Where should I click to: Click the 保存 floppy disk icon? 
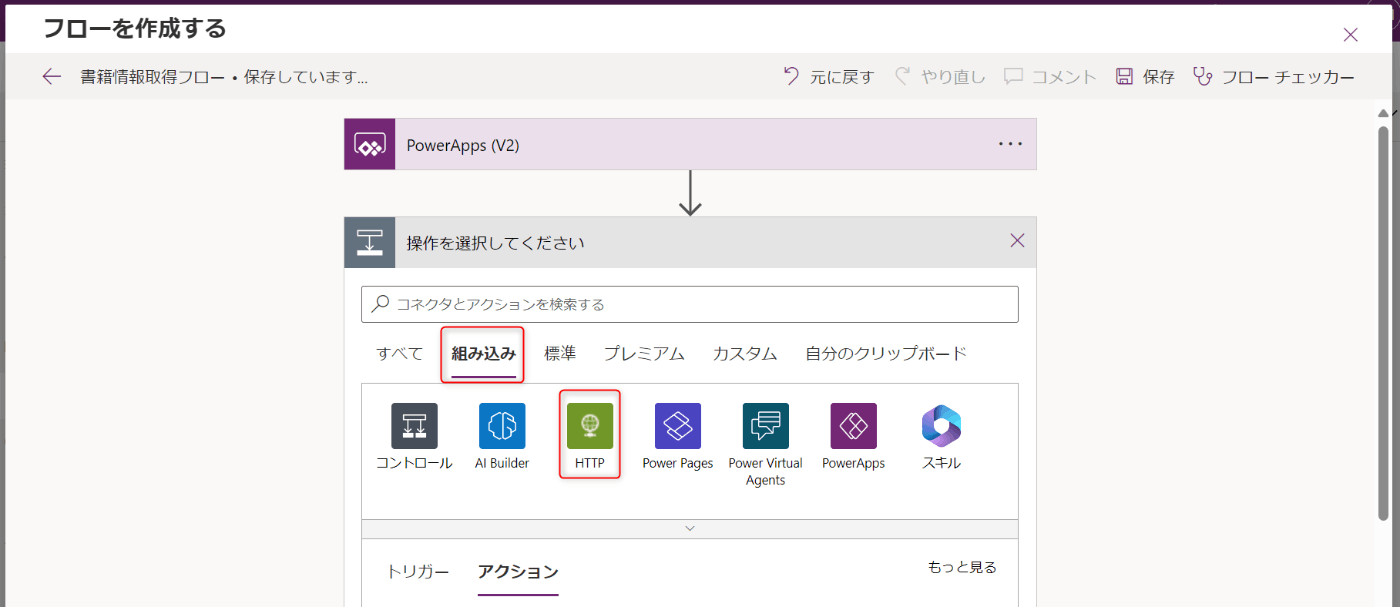tap(1124, 76)
